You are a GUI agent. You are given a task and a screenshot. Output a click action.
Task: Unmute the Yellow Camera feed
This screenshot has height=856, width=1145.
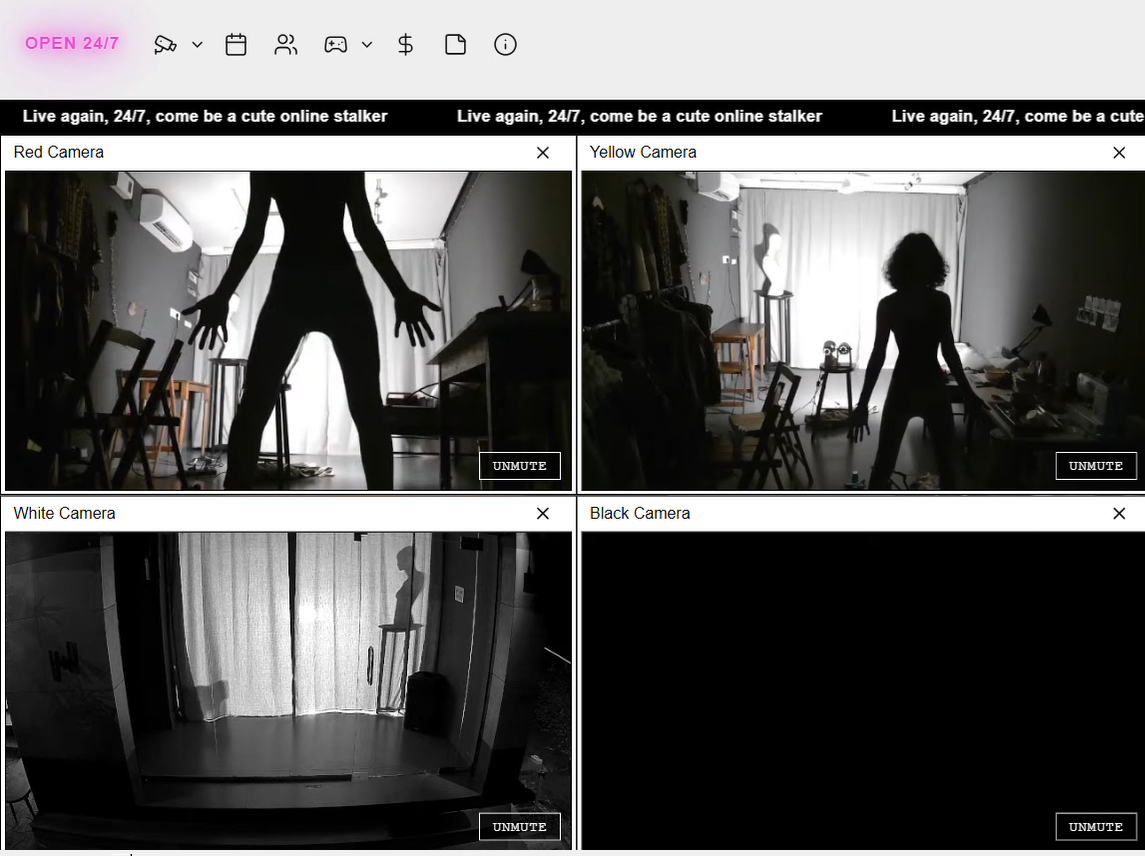click(x=1096, y=466)
